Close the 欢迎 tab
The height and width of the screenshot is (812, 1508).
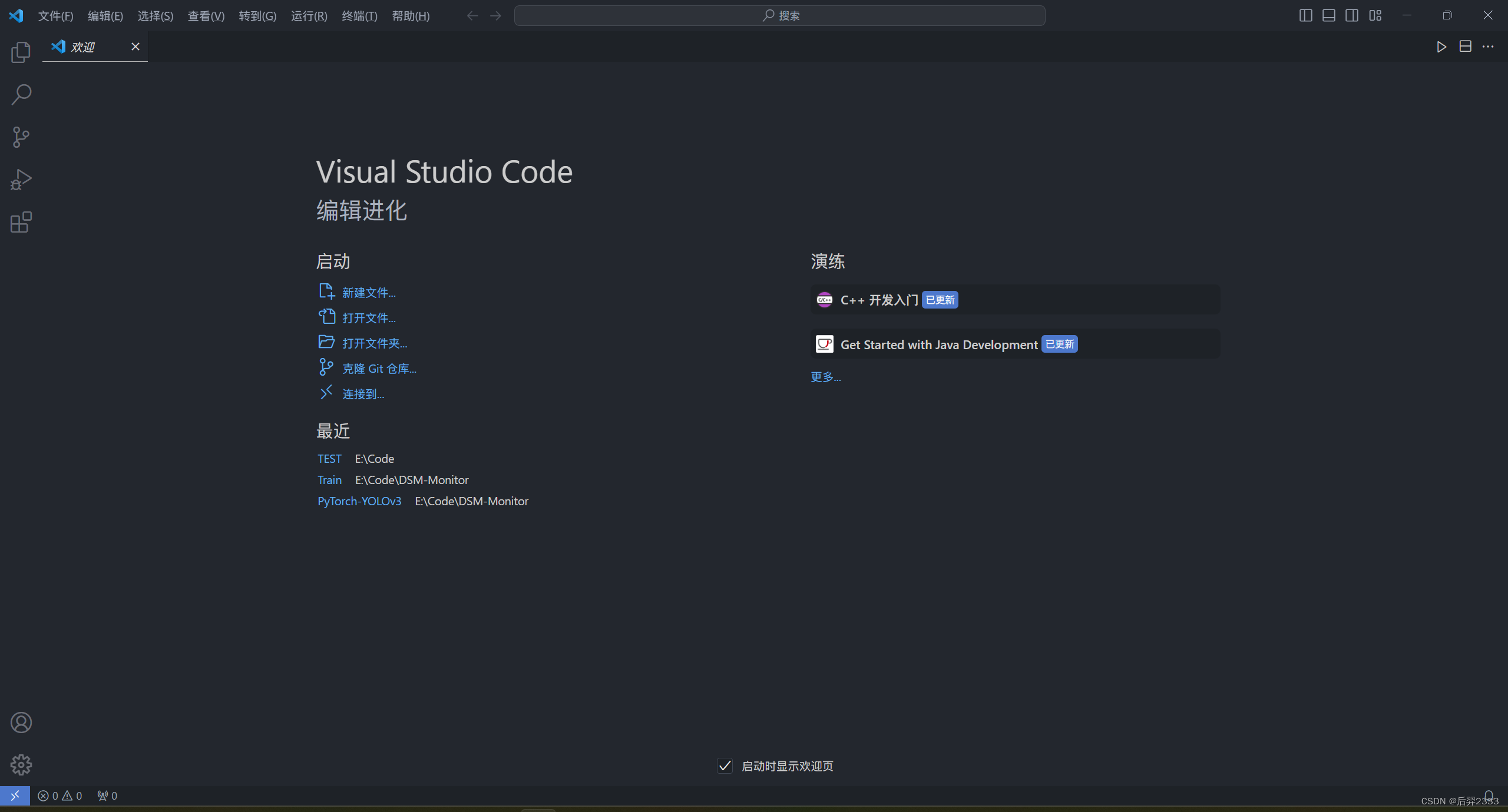pyautogui.click(x=135, y=47)
